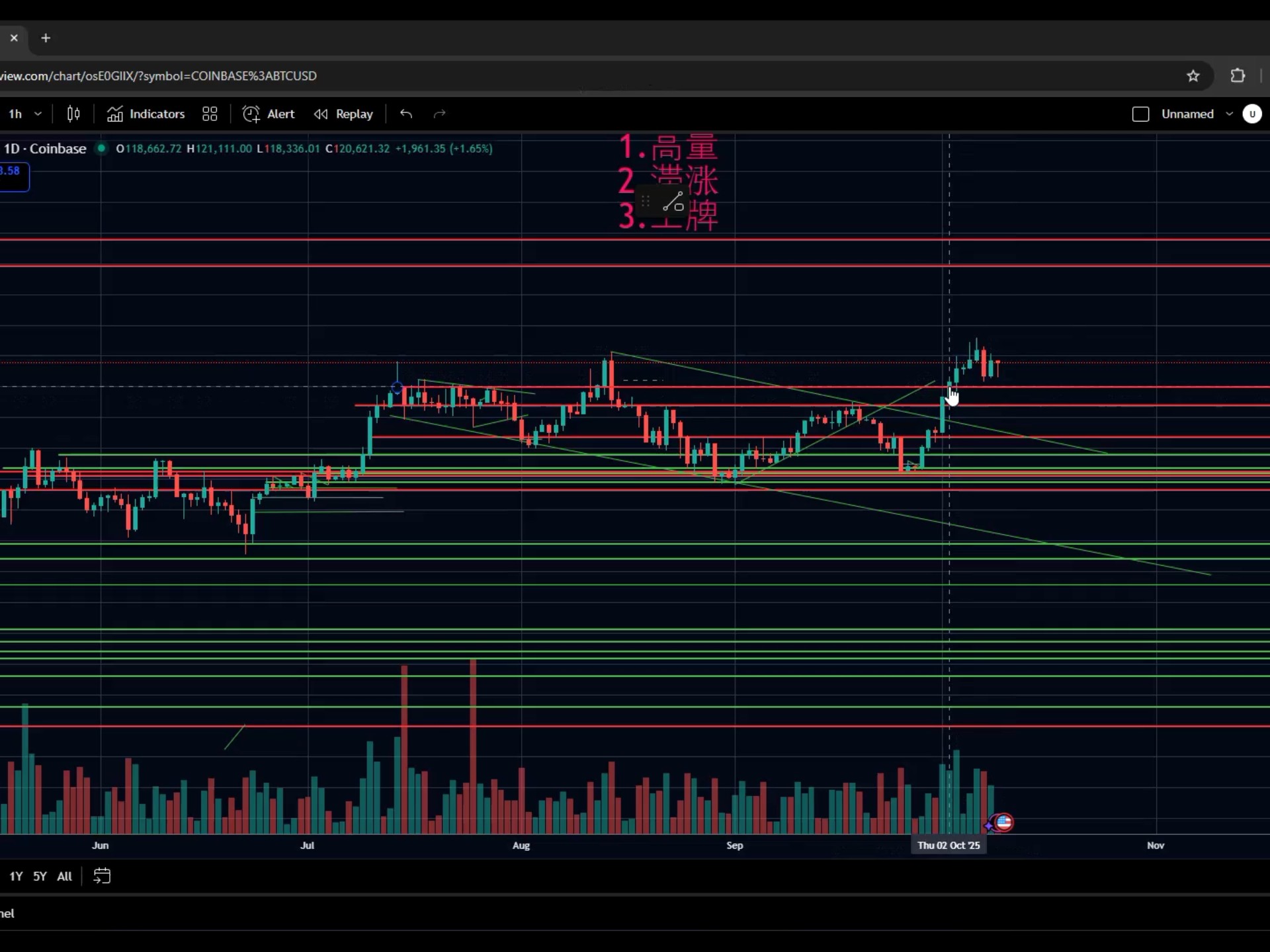Select the All date range
This screenshot has width=1270, height=952.
click(x=64, y=876)
